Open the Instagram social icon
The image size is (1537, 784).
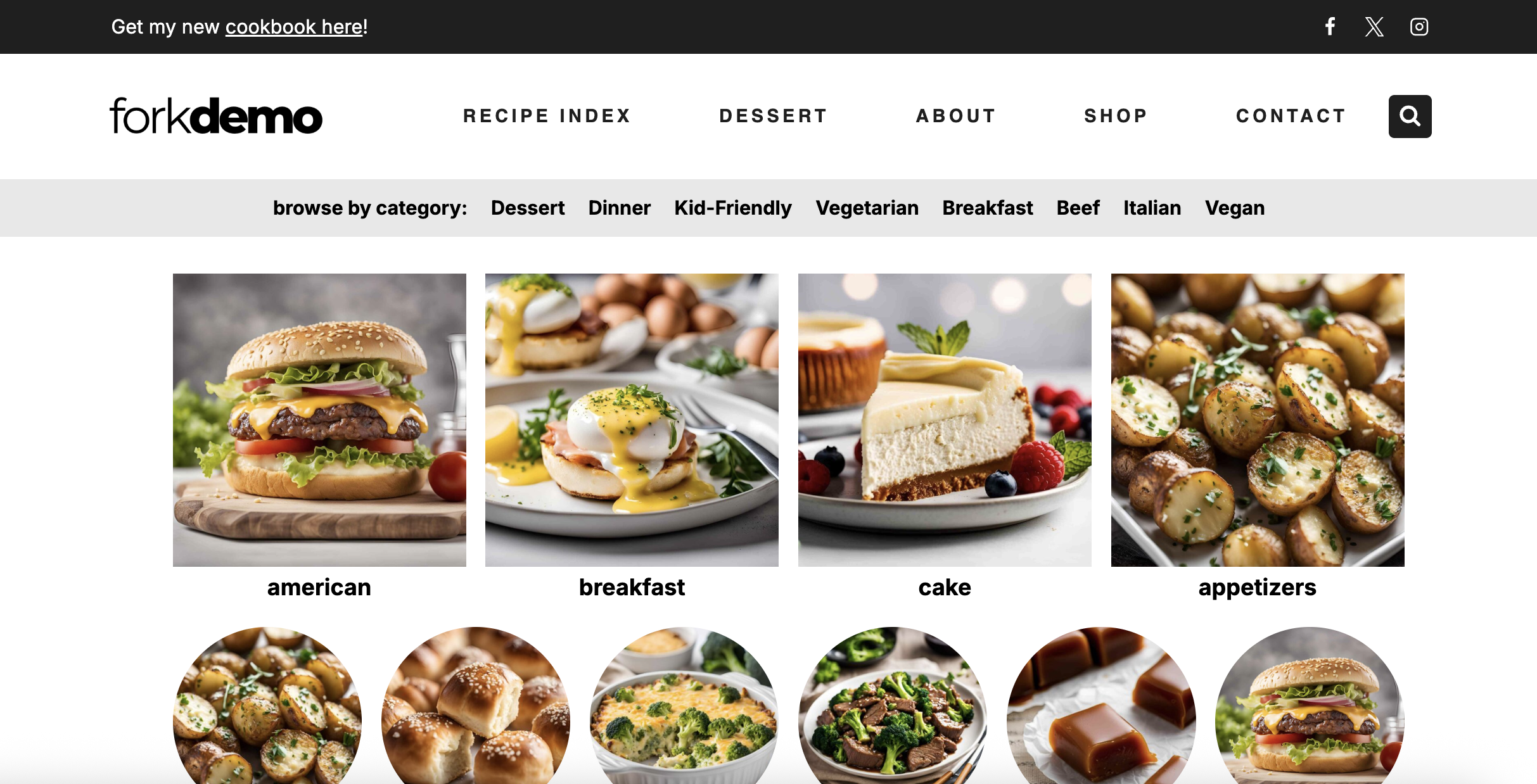[1419, 27]
